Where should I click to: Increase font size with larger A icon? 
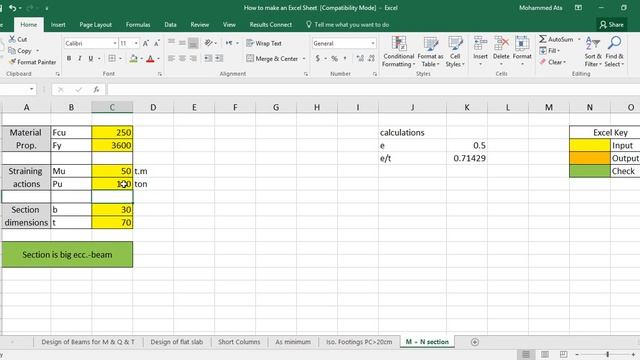coord(146,43)
